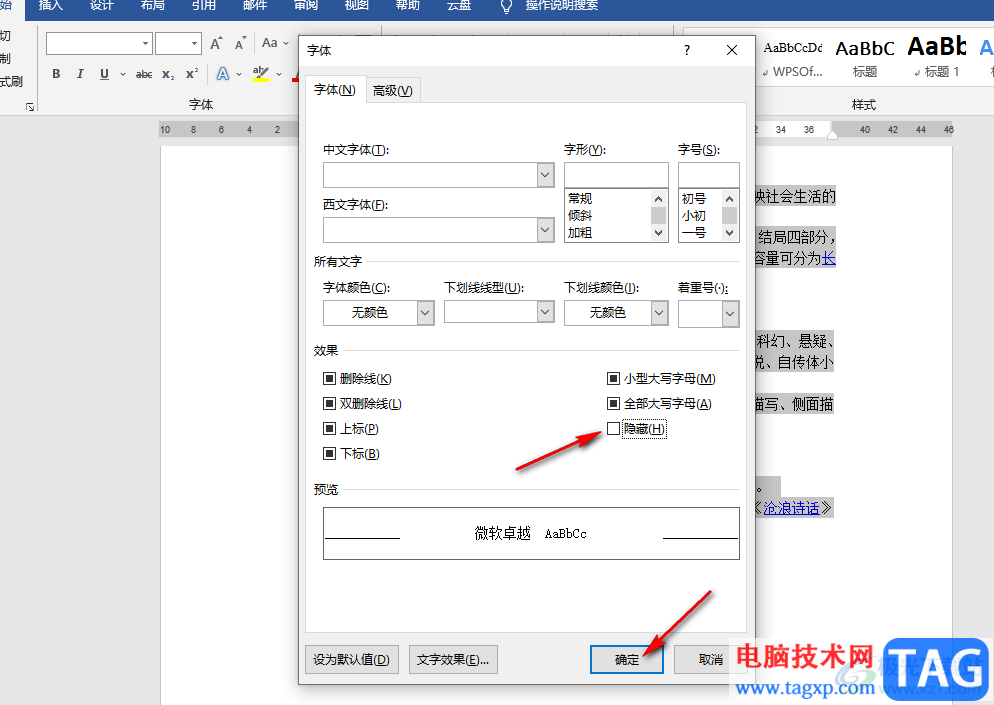
Task: Open the 引用 ribbon tab
Action: (x=203, y=6)
